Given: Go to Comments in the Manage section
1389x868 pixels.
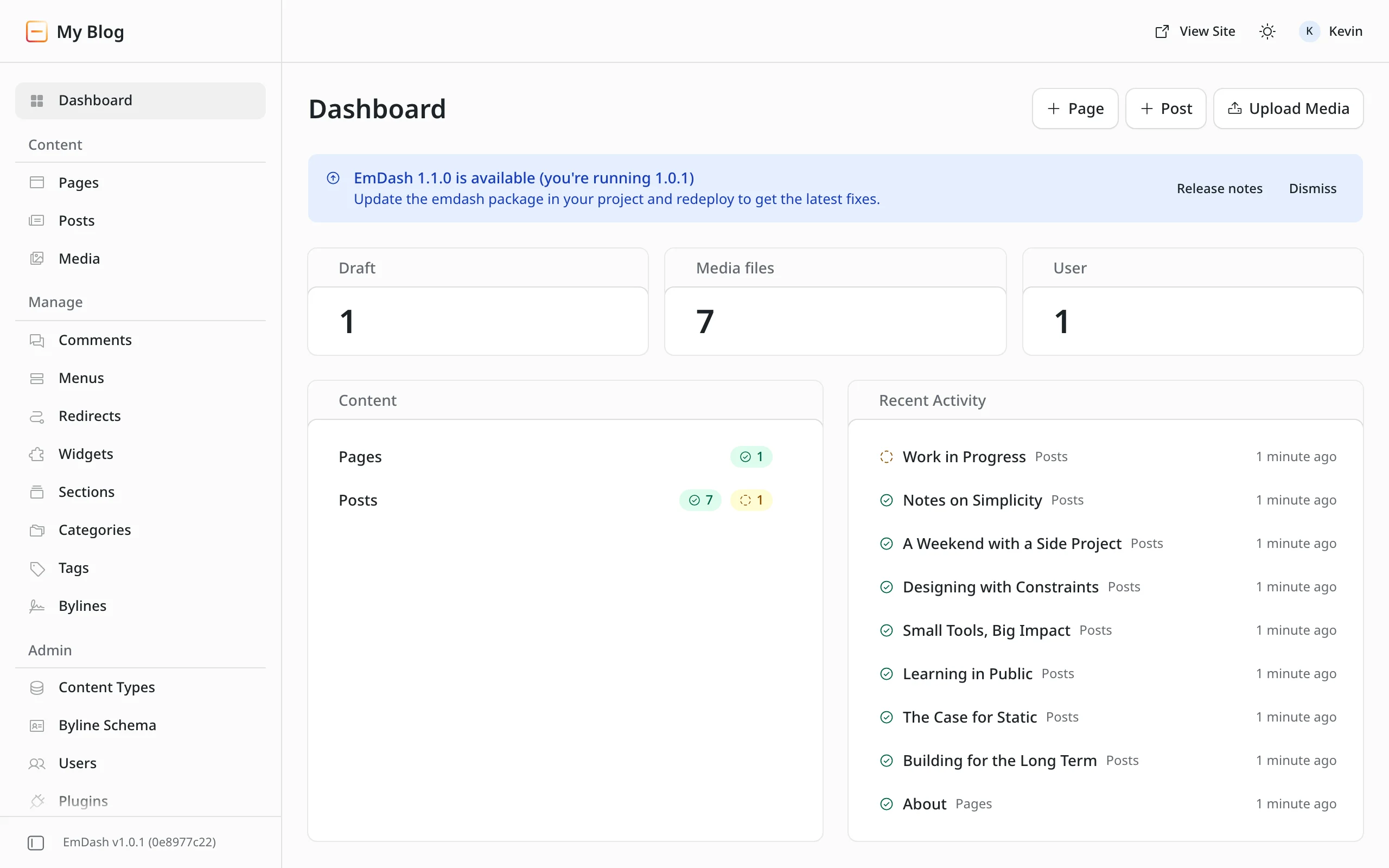Looking at the screenshot, I should click(x=141, y=340).
